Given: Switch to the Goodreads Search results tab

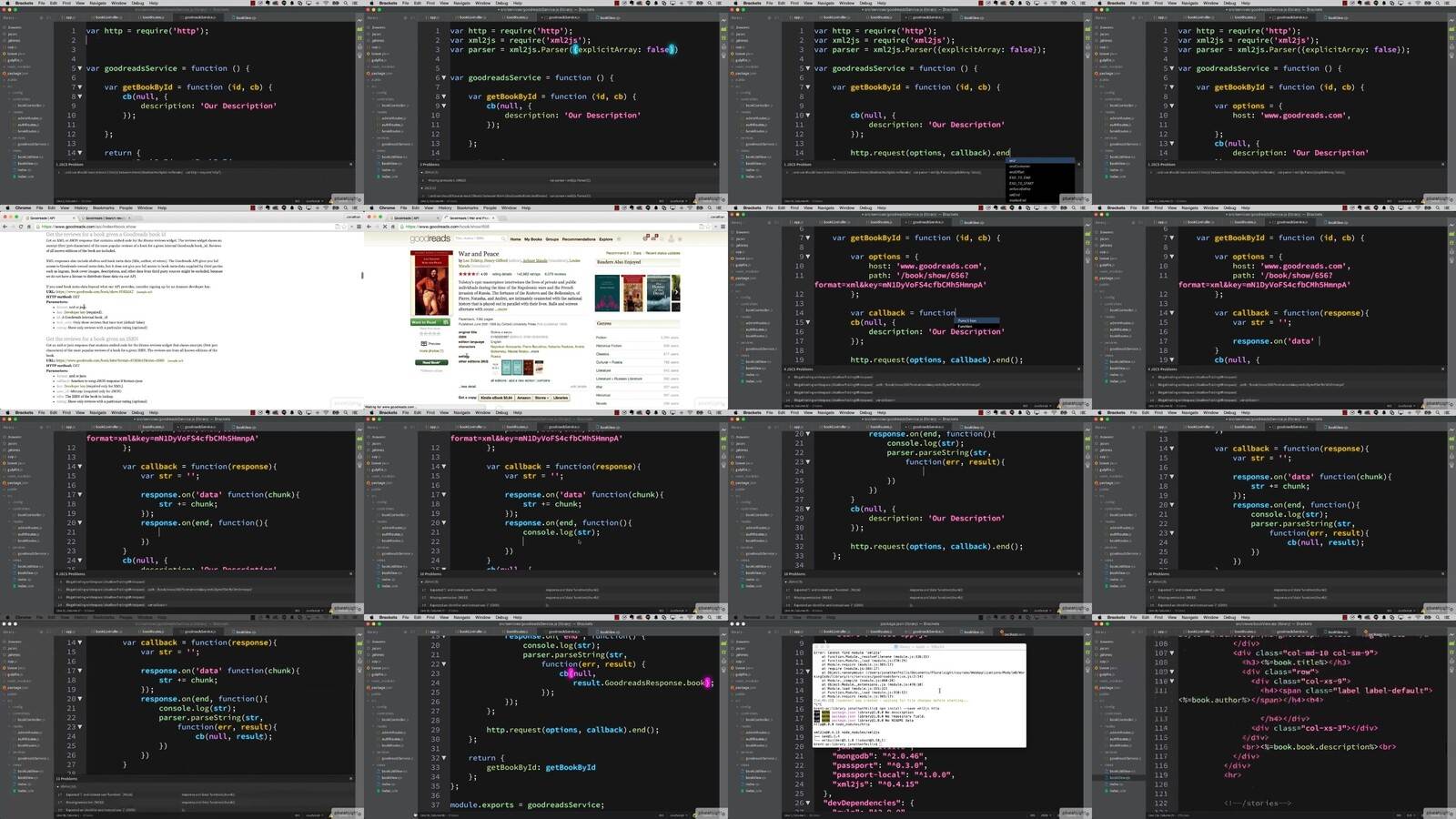Looking at the screenshot, I should coord(104,217).
